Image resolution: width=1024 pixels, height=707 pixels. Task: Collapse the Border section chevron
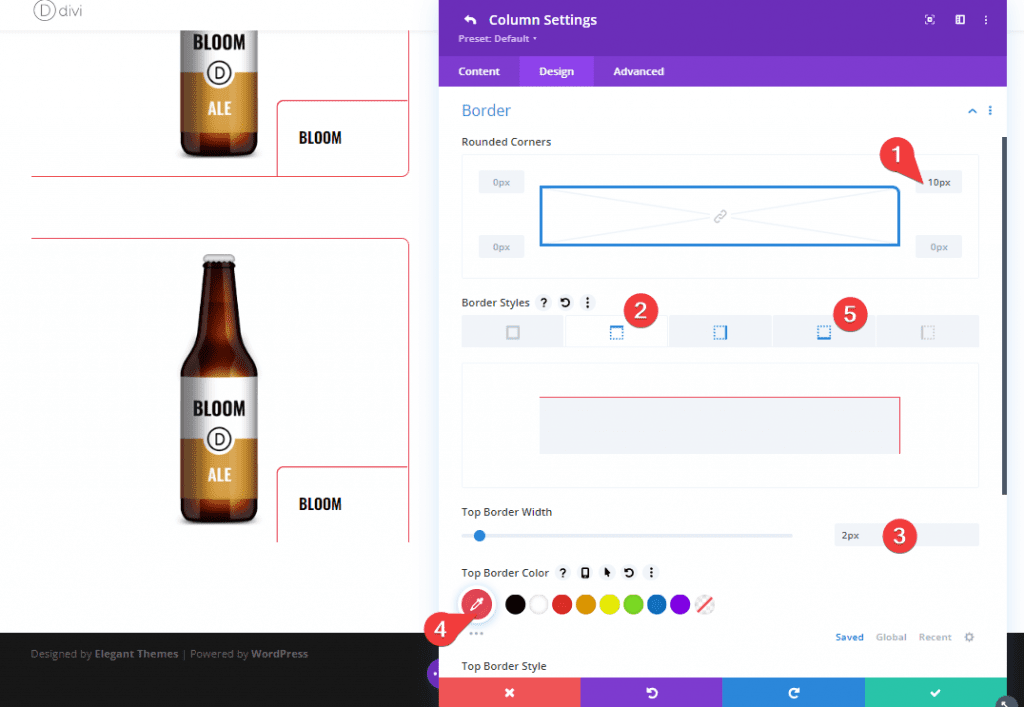click(972, 111)
